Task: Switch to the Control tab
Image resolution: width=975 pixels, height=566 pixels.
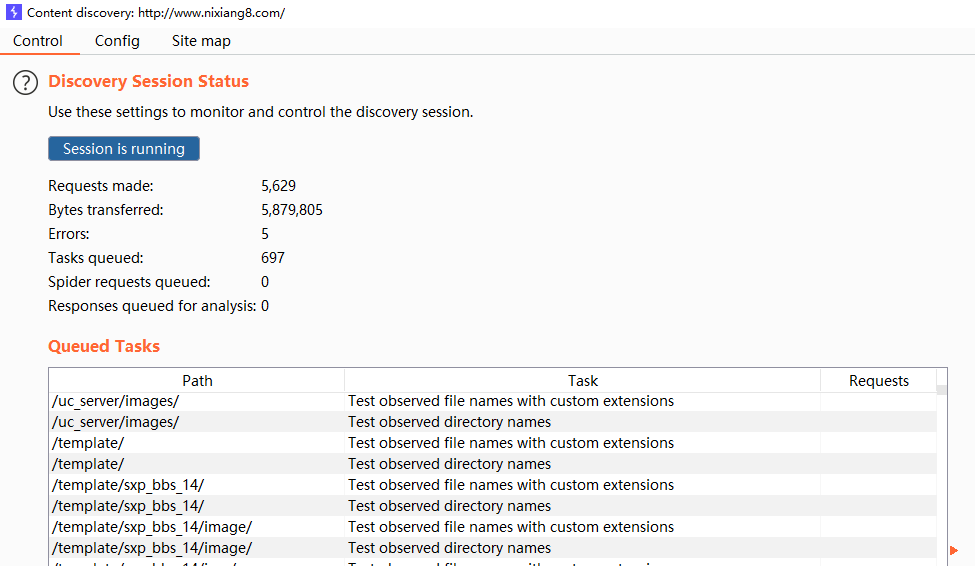Action: point(38,41)
